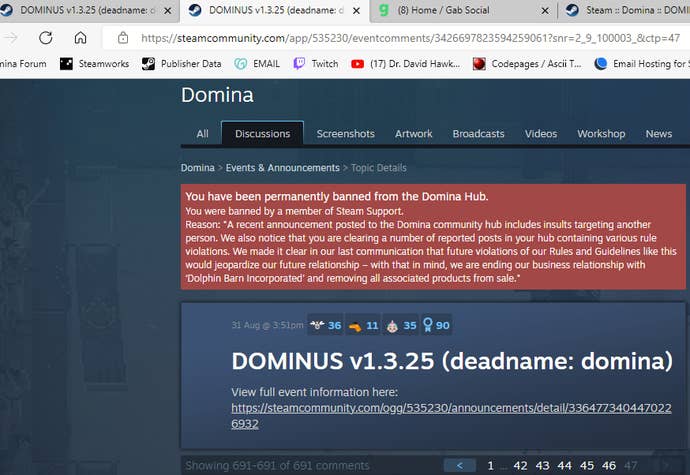This screenshot has width=690, height=475.
Task: Switch to the Gab Social browser tab
Action: (465, 11)
